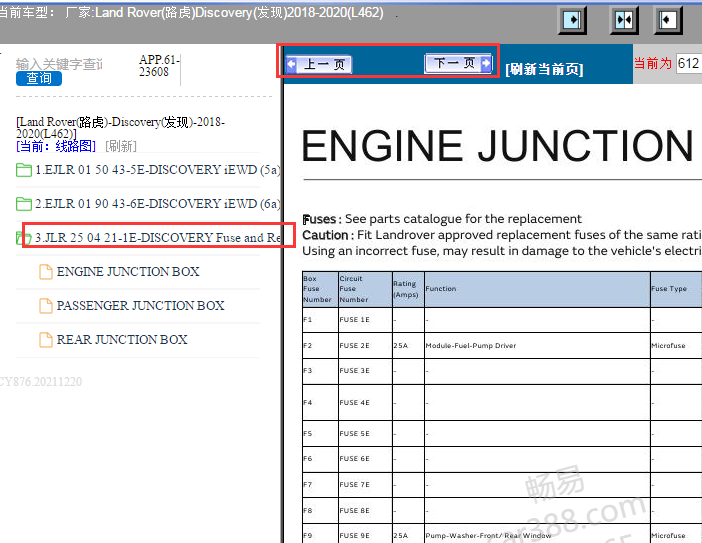This screenshot has width=702, height=543.
Task: Click page icon beside PASSENGER JUNCTION BOX
Action: tap(46, 306)
